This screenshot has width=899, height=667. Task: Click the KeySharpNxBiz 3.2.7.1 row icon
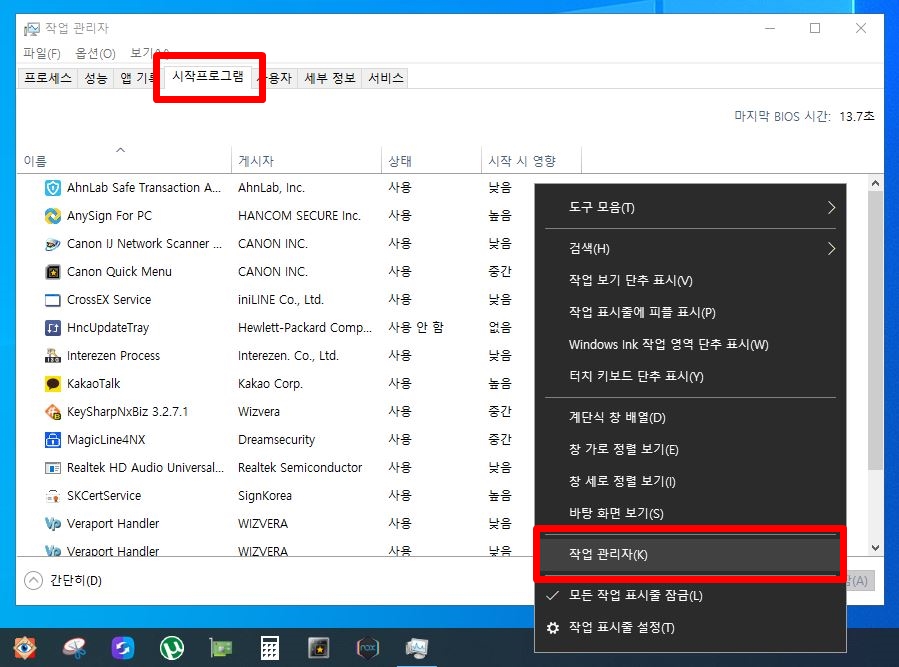[x=53, y=412]
